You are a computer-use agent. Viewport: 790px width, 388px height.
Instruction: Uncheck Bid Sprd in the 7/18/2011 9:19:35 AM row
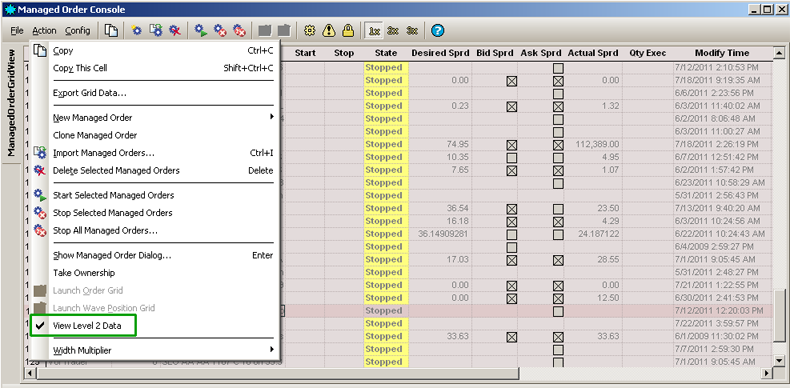pyautogui.click(x=512, y=81)
